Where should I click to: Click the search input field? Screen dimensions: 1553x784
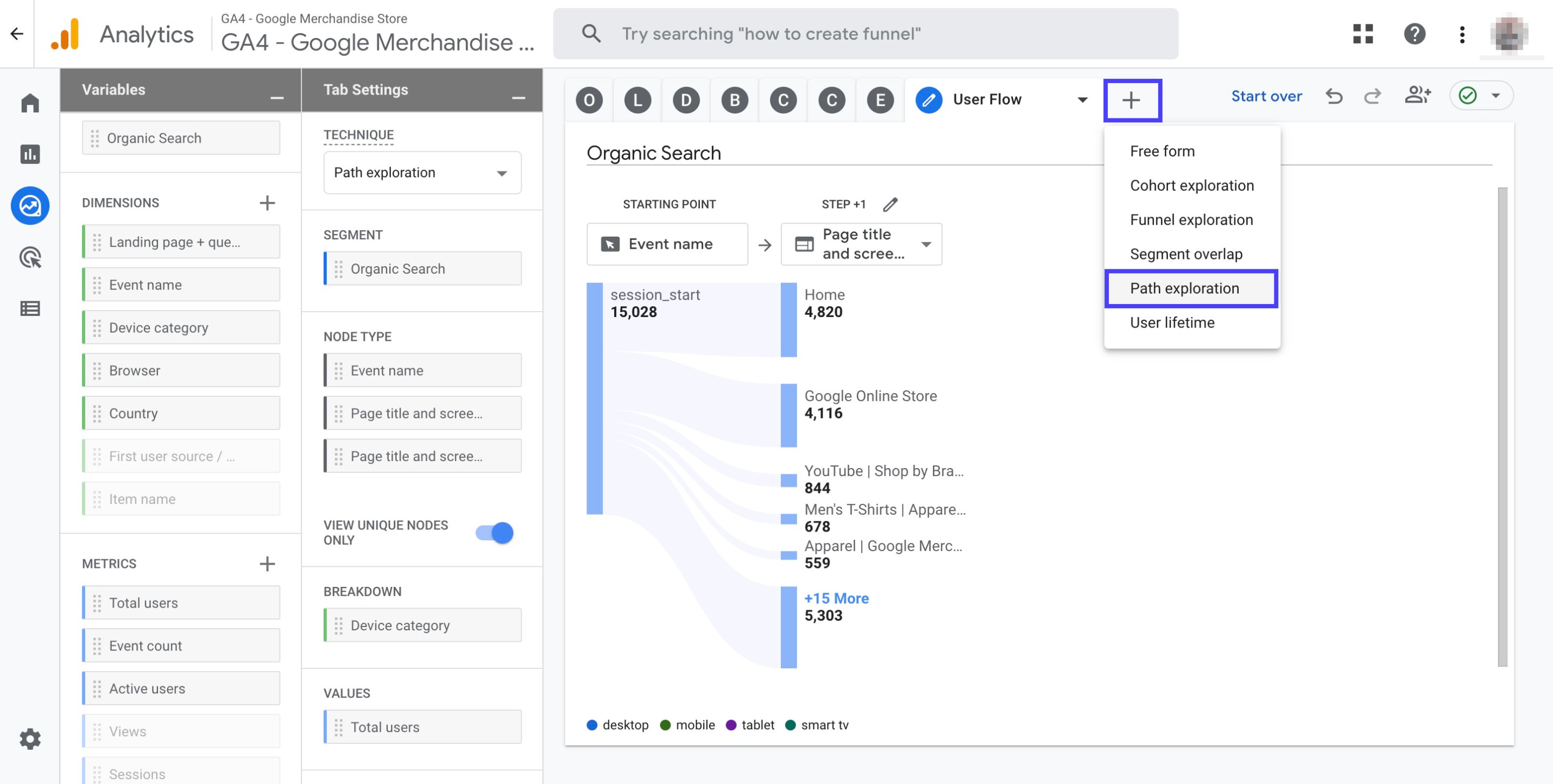pyautogui.click(x=866, y=34)
